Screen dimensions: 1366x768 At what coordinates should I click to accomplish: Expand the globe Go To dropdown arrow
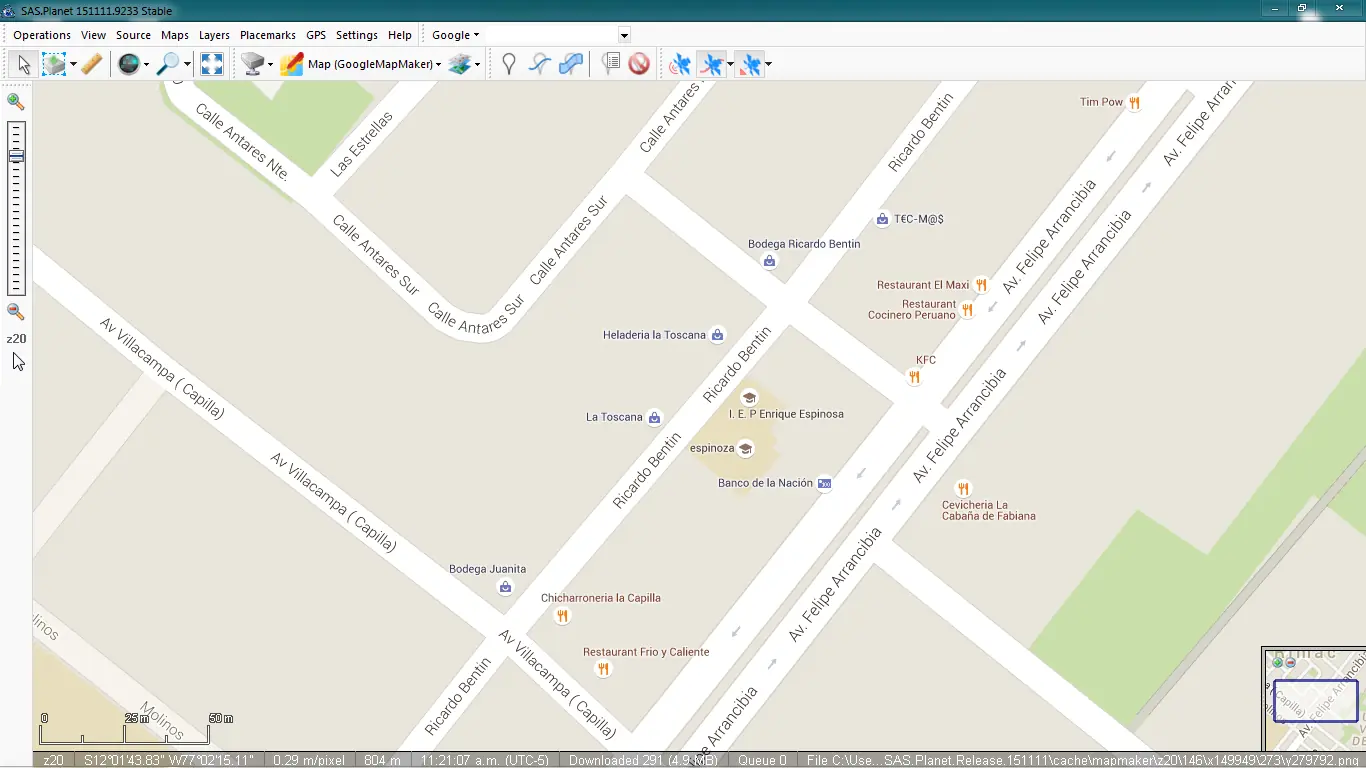tap(146, 64)
